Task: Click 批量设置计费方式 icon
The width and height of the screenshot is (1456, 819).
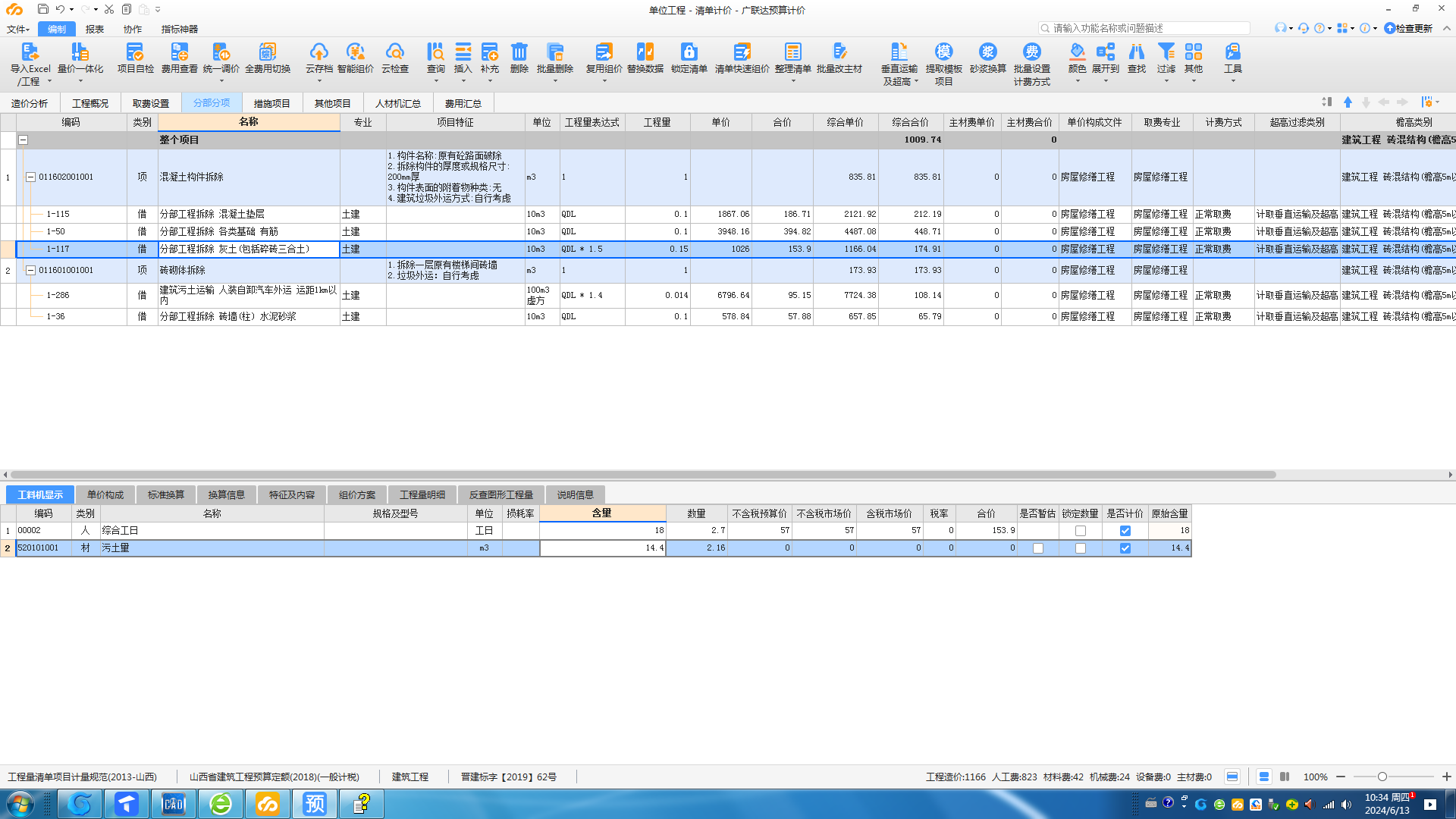Action: coord(1031,52)
